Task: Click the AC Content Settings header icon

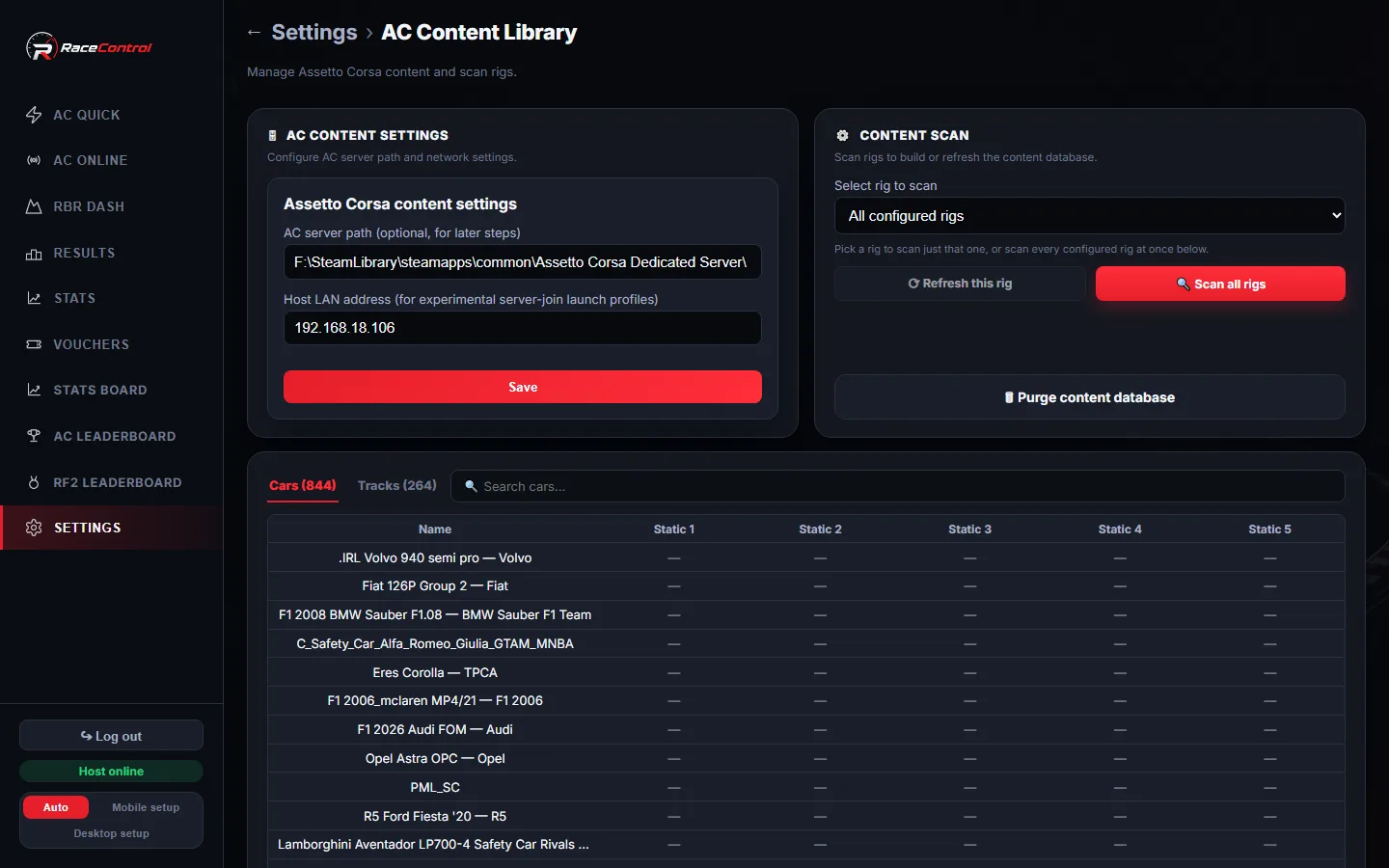Action: click(x=273, y=136)
